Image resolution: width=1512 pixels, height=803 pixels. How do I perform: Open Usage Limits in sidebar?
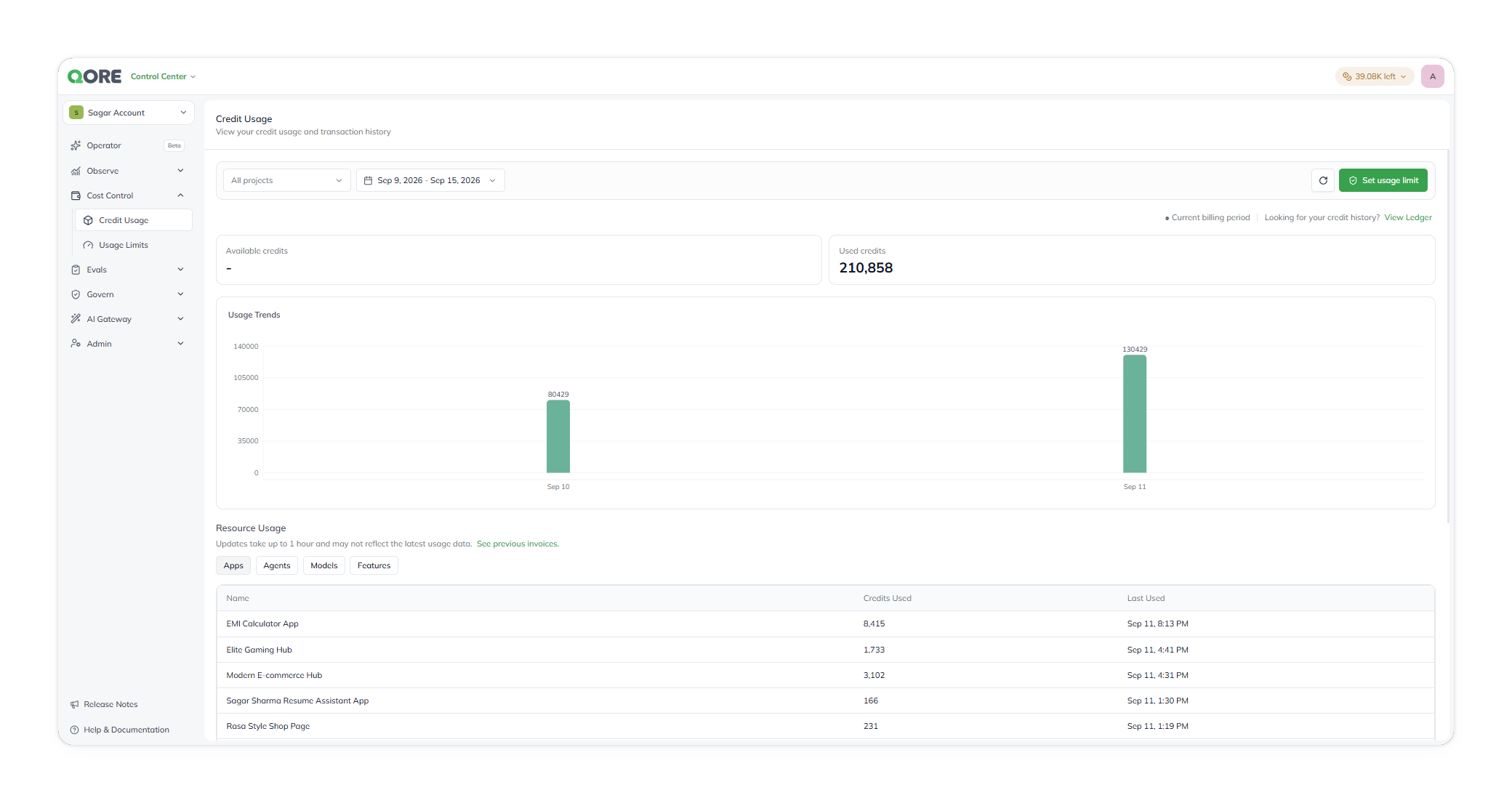click(133, 245)
